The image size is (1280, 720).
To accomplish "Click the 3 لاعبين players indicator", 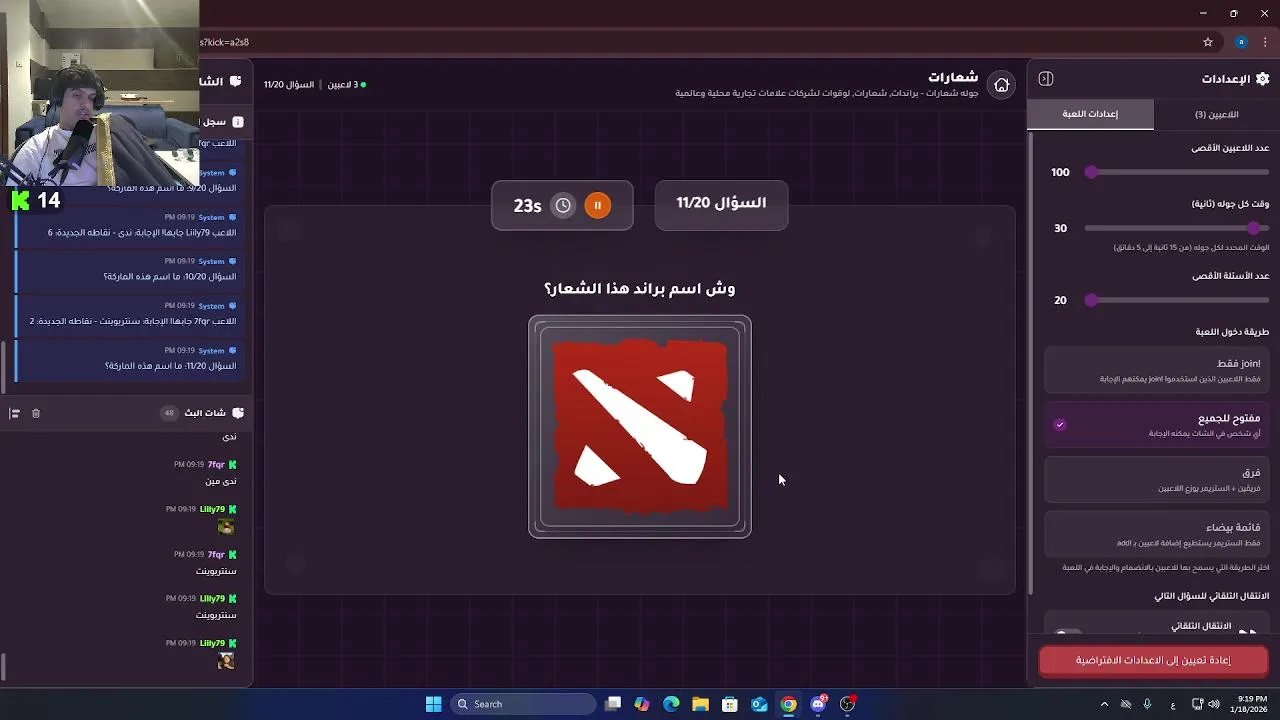I will coord(347,85).
